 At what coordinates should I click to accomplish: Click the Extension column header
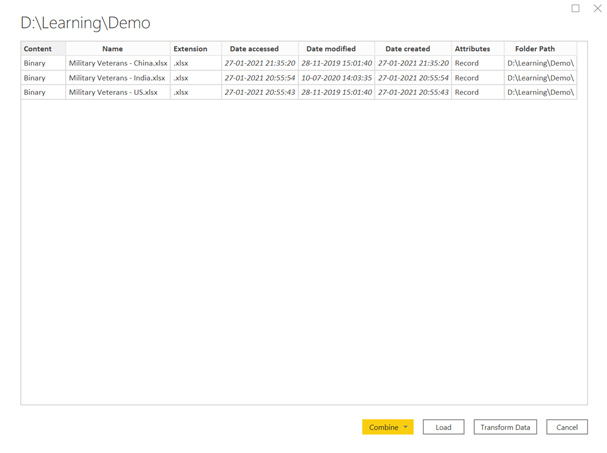pos(190,48)
